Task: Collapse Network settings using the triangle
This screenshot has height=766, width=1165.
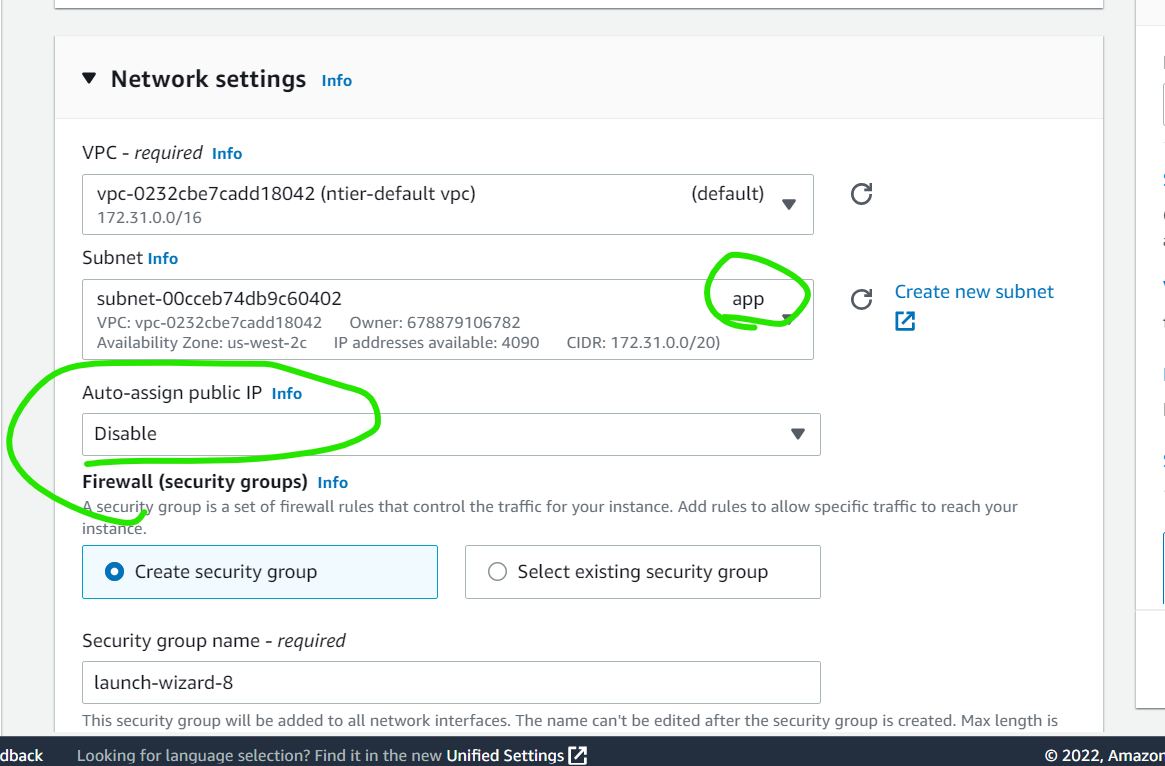Action: (90, 79)
